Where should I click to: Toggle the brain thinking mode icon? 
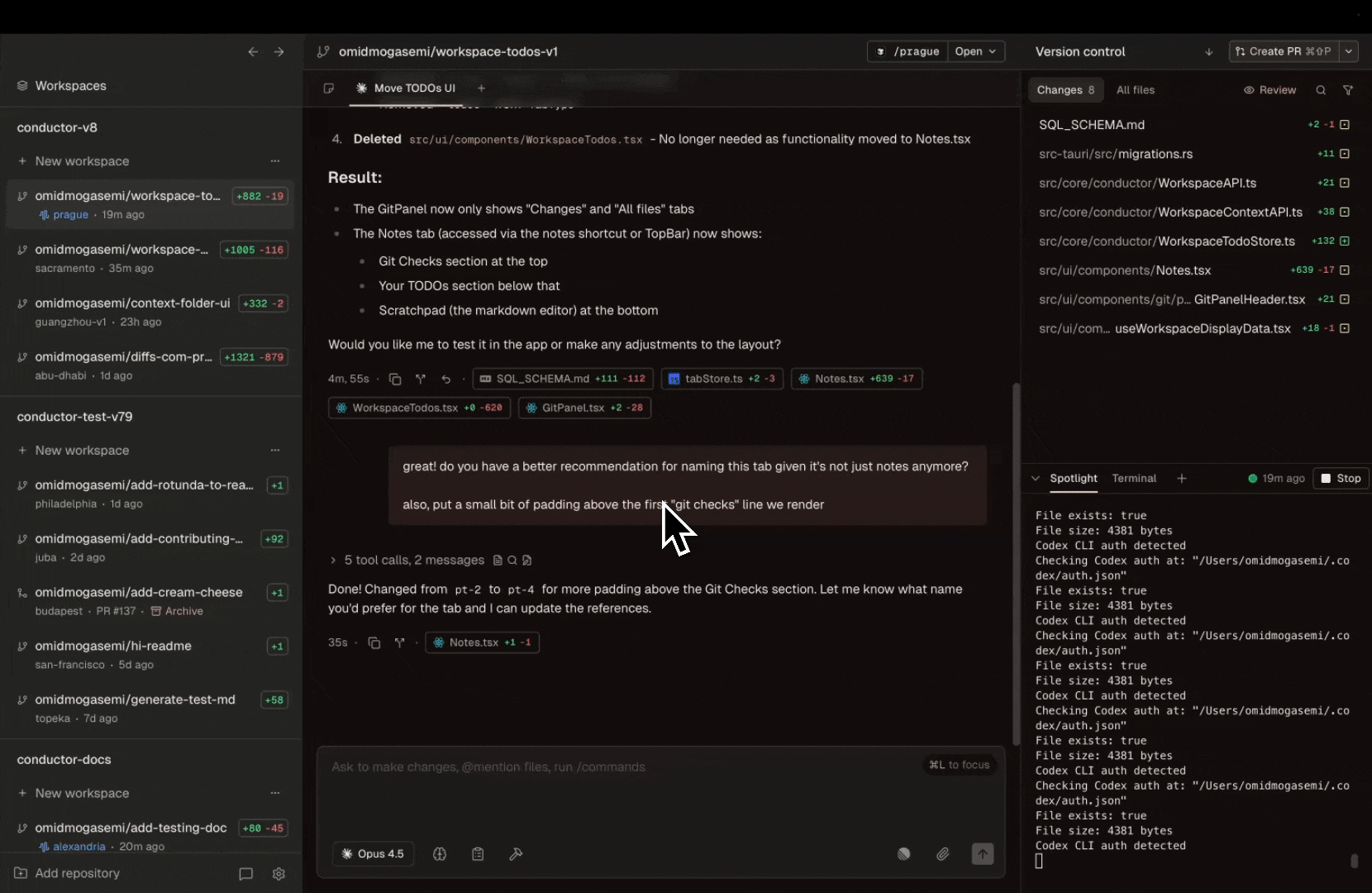(440, 854)
